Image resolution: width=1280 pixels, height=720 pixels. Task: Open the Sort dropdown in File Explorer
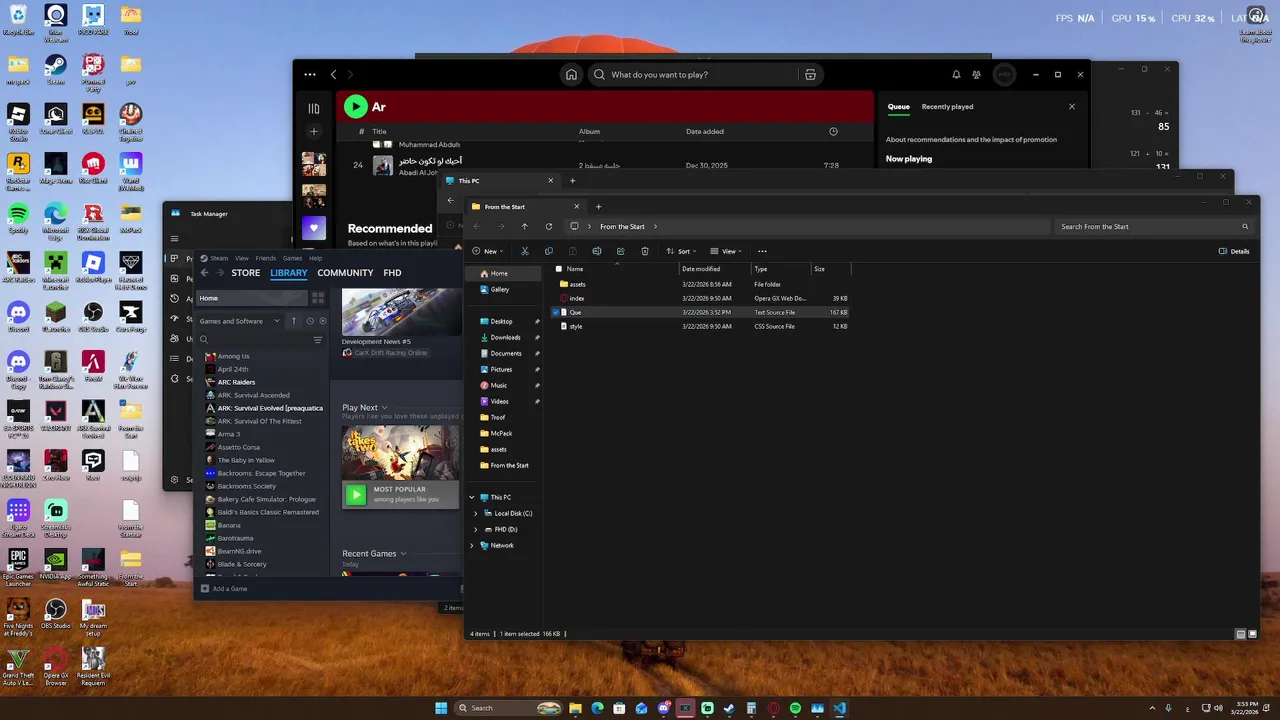tap(681, 251)
